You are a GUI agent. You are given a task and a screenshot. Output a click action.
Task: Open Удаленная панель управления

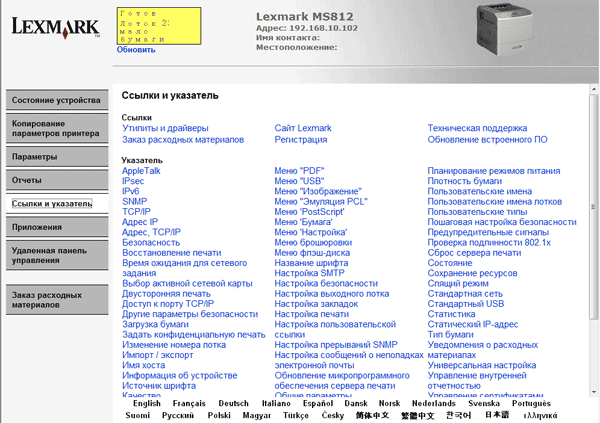click(57, 256)
